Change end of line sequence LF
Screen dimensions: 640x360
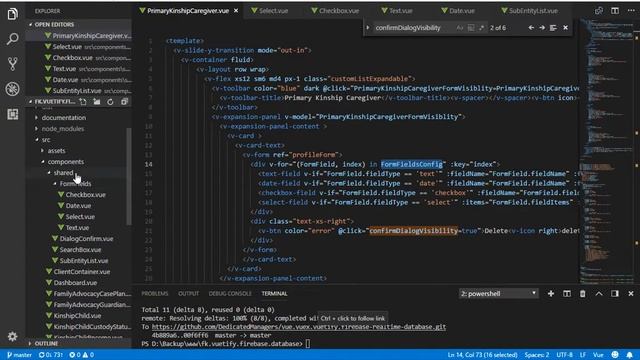(582, 355)
